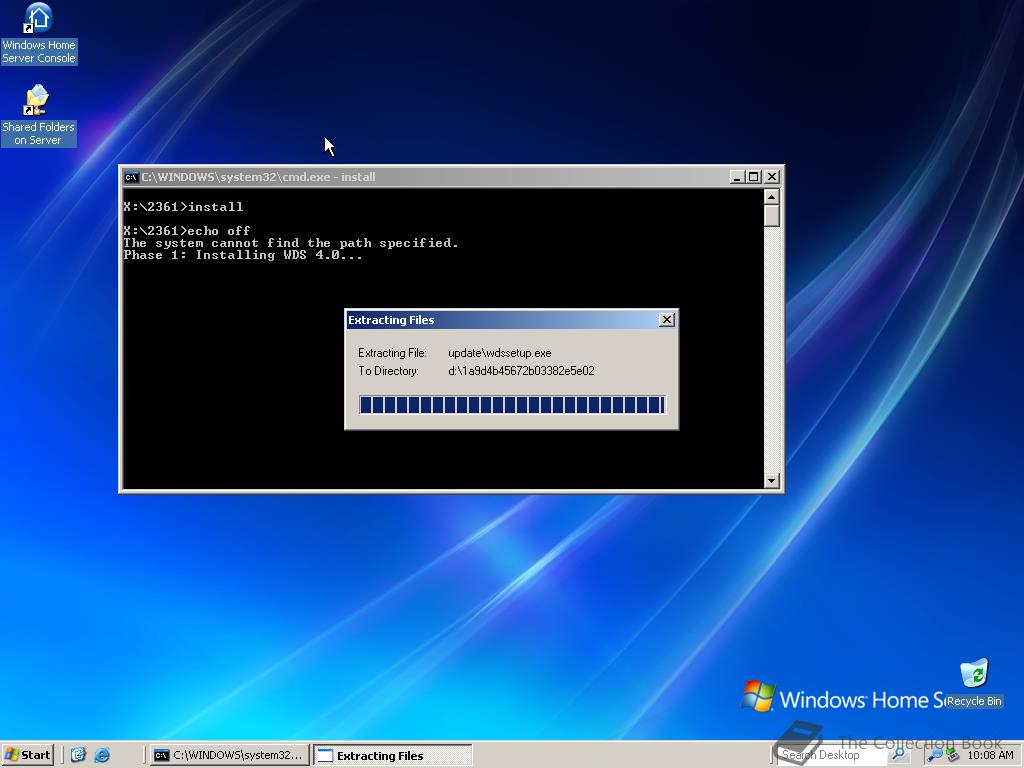Click the 10:08 AM taskbar clock
The width and height of the screenshot is (1024, 768).
point(990,755)
